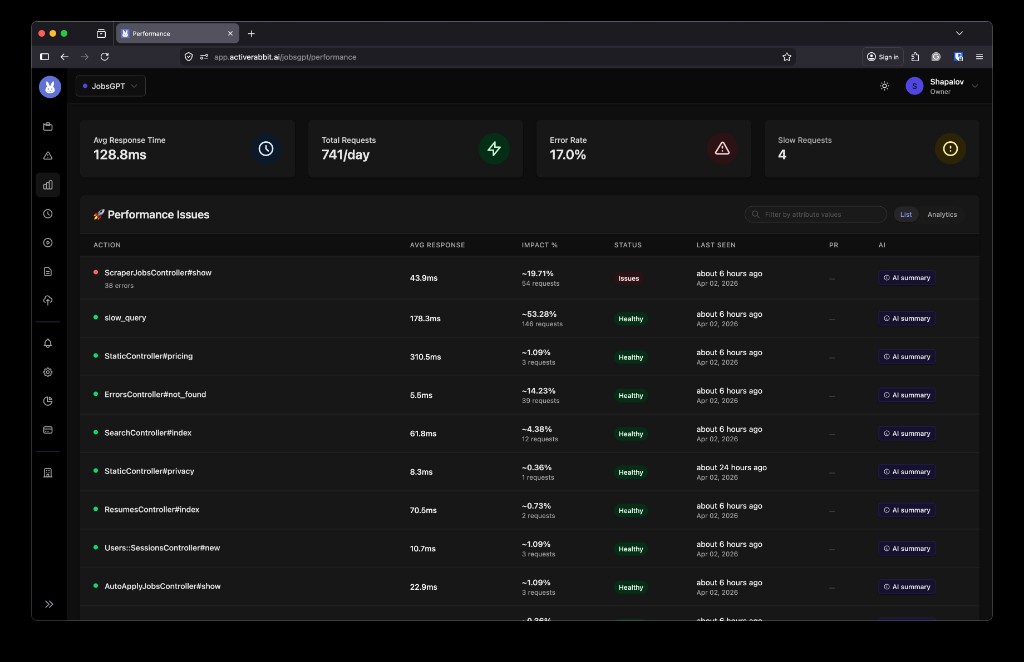Open the list all tabs chevron
The height and width of the screenshot is (662, 1024).
tap(959, 33)
